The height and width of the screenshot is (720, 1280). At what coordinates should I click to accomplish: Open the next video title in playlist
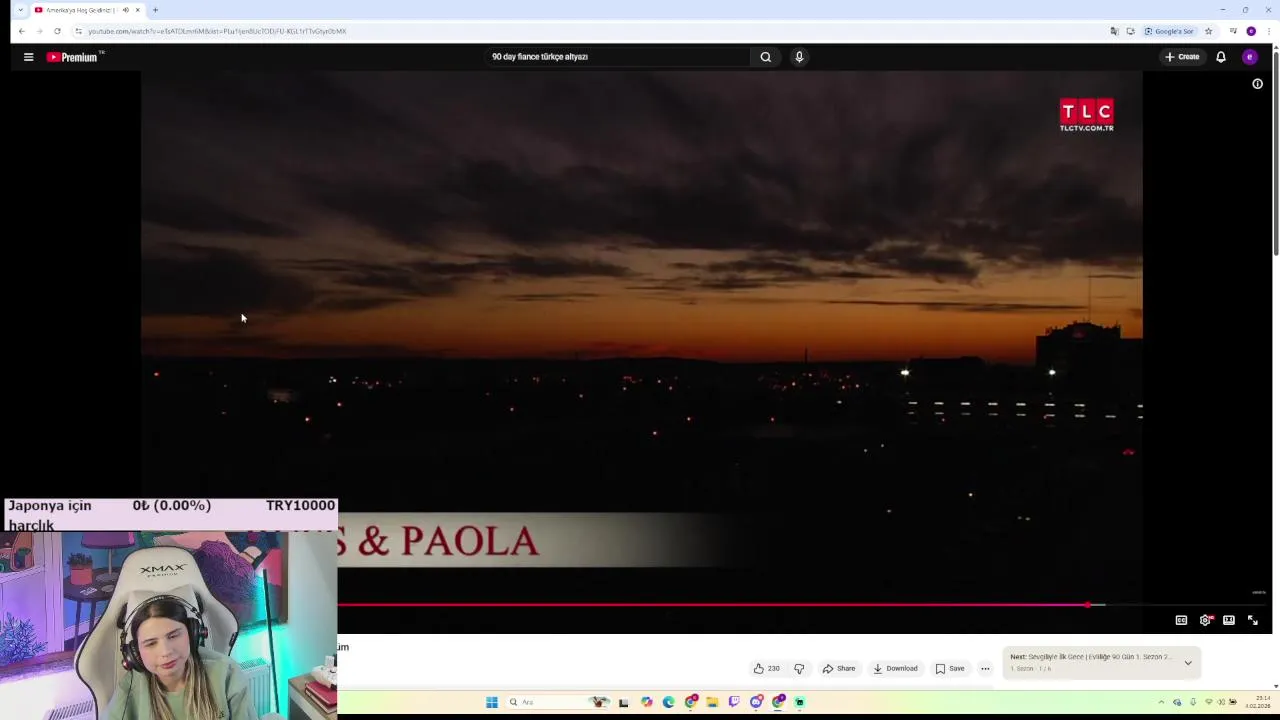click(1090, 657)
